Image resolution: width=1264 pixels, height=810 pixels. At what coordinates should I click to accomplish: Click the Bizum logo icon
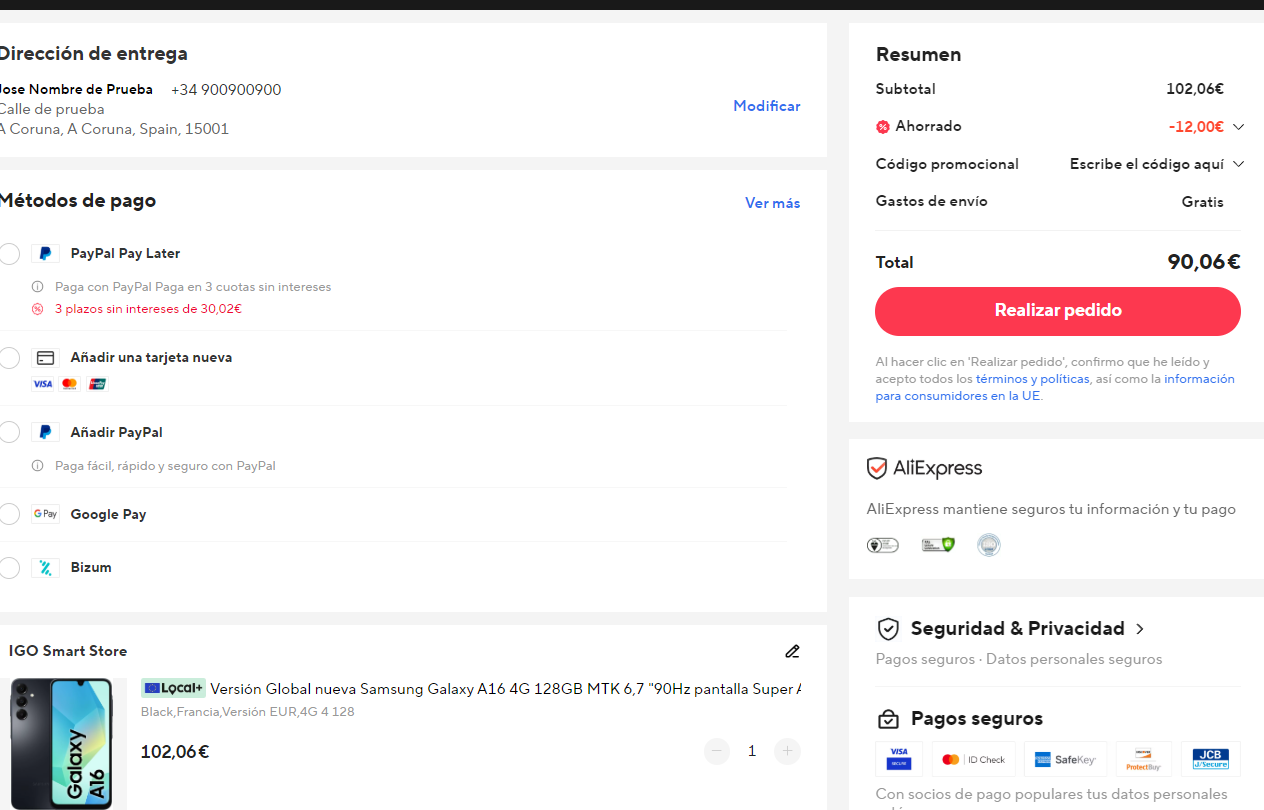coord(45,568)
